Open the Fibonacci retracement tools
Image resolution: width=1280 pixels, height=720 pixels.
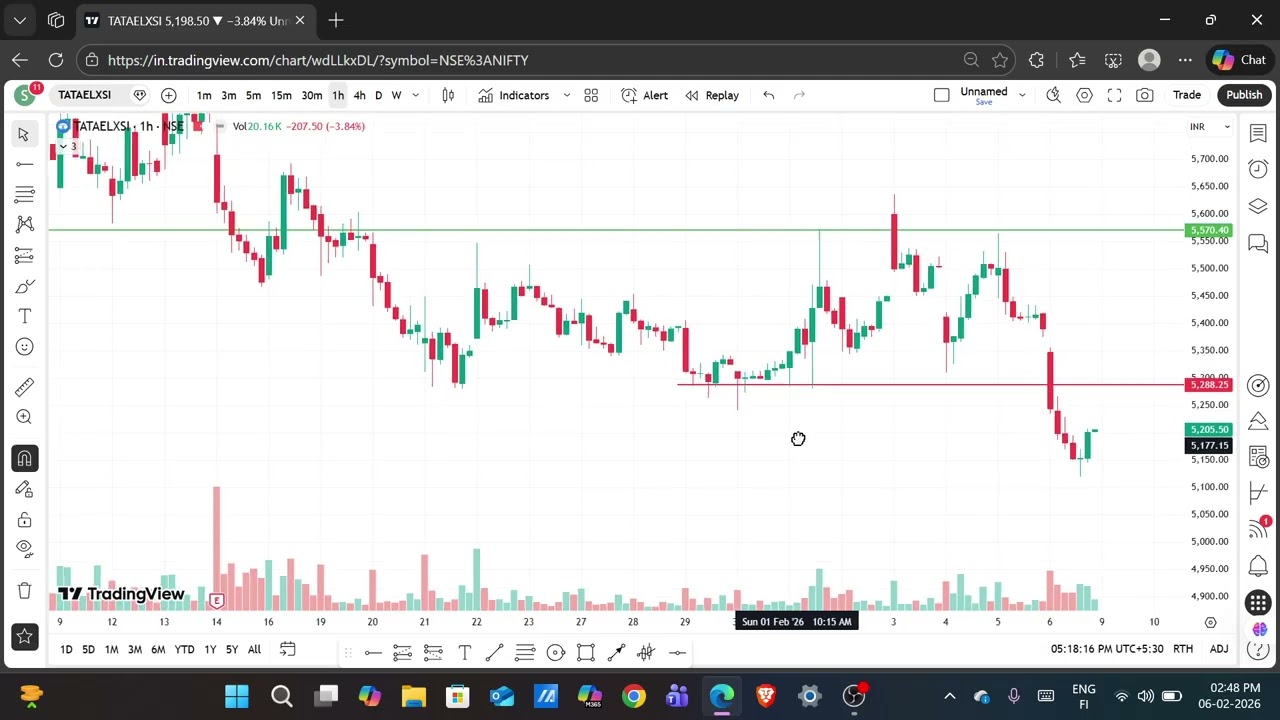pyautogui.click(x=24, y=194)
